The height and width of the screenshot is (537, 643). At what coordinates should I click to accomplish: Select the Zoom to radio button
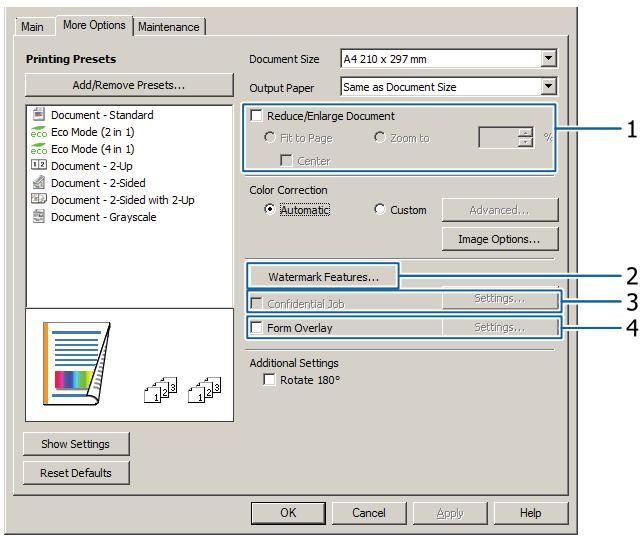pyautogui.click(x=380, y=137)
